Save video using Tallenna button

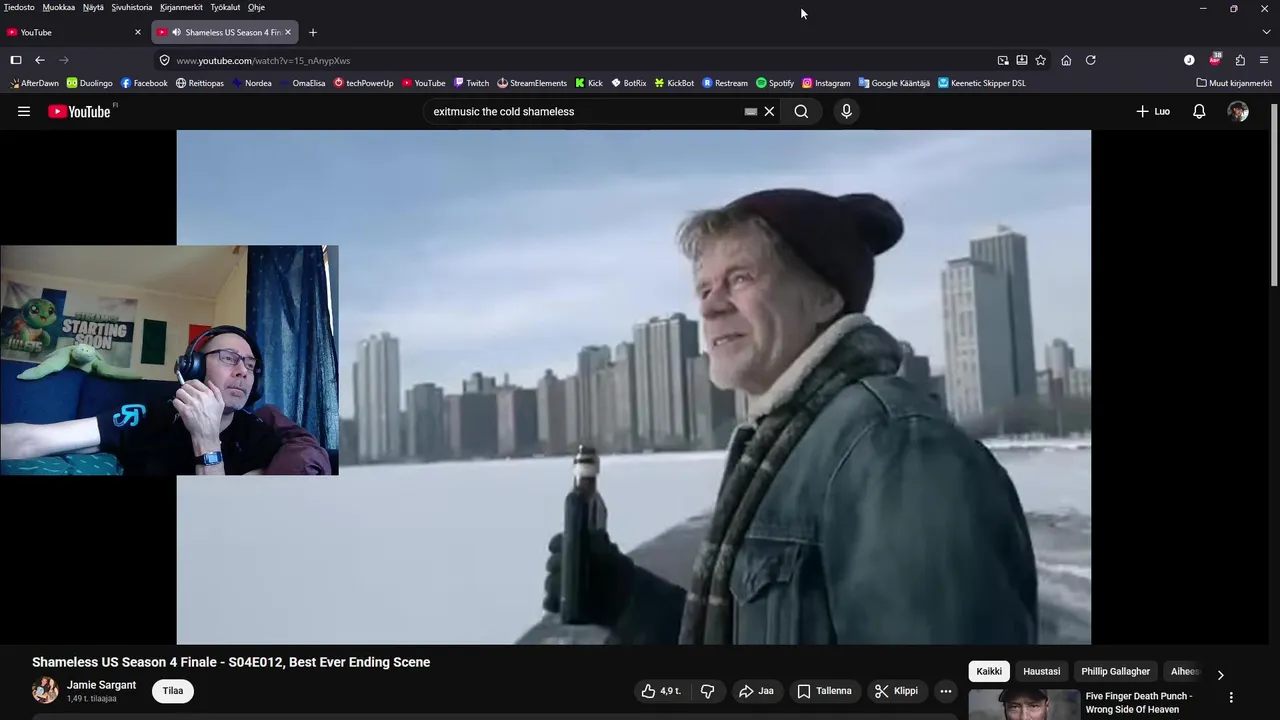(824, 691)
